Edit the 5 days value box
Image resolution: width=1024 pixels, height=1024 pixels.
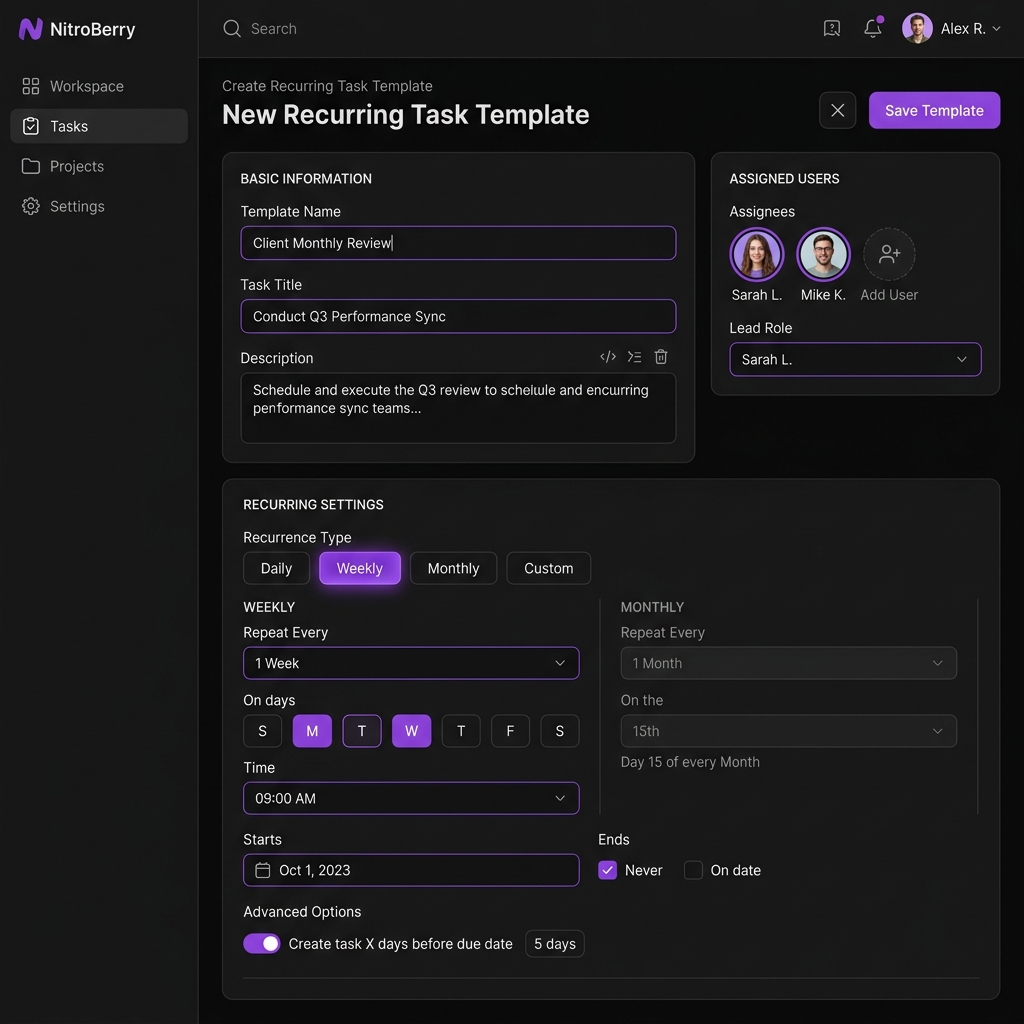tap(554, 944)
